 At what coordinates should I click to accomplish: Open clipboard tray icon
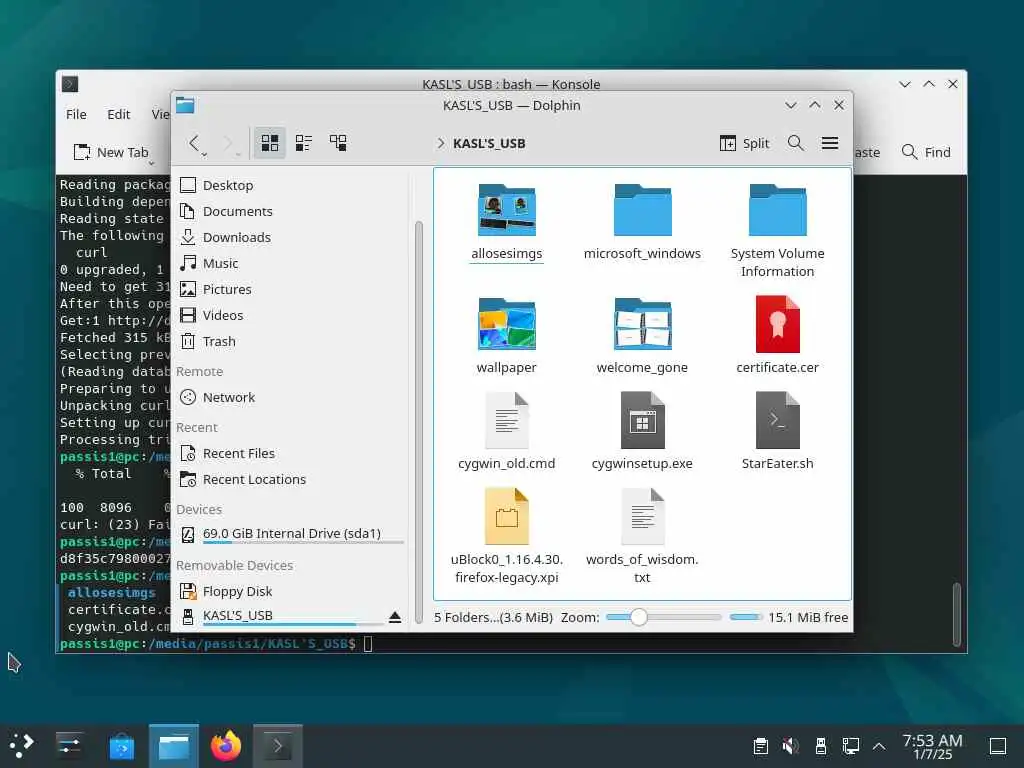click(760, 746)
